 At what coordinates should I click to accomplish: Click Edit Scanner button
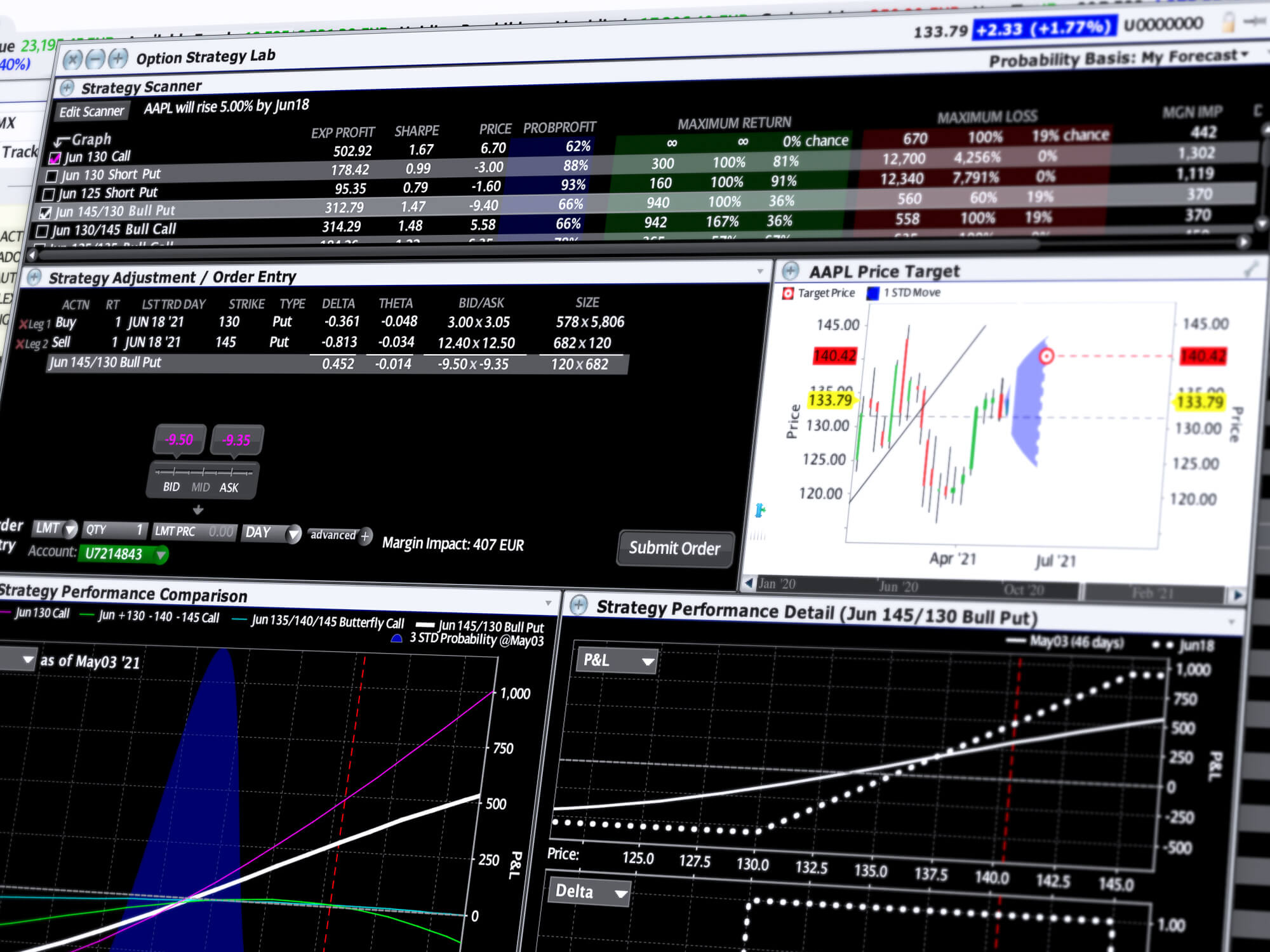tap(91, 112)
